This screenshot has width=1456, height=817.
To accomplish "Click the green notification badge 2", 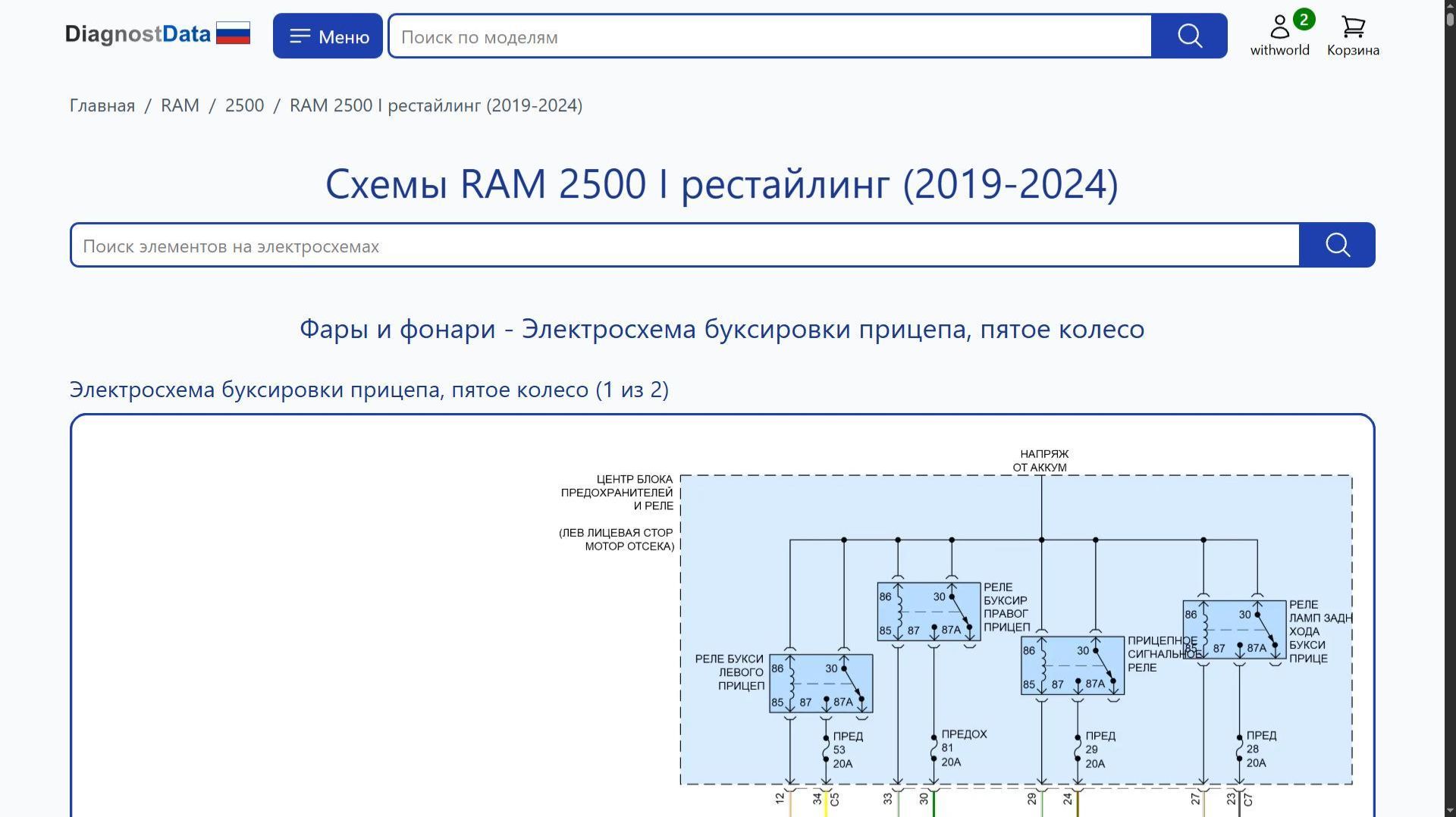I will coord(1304,20).
